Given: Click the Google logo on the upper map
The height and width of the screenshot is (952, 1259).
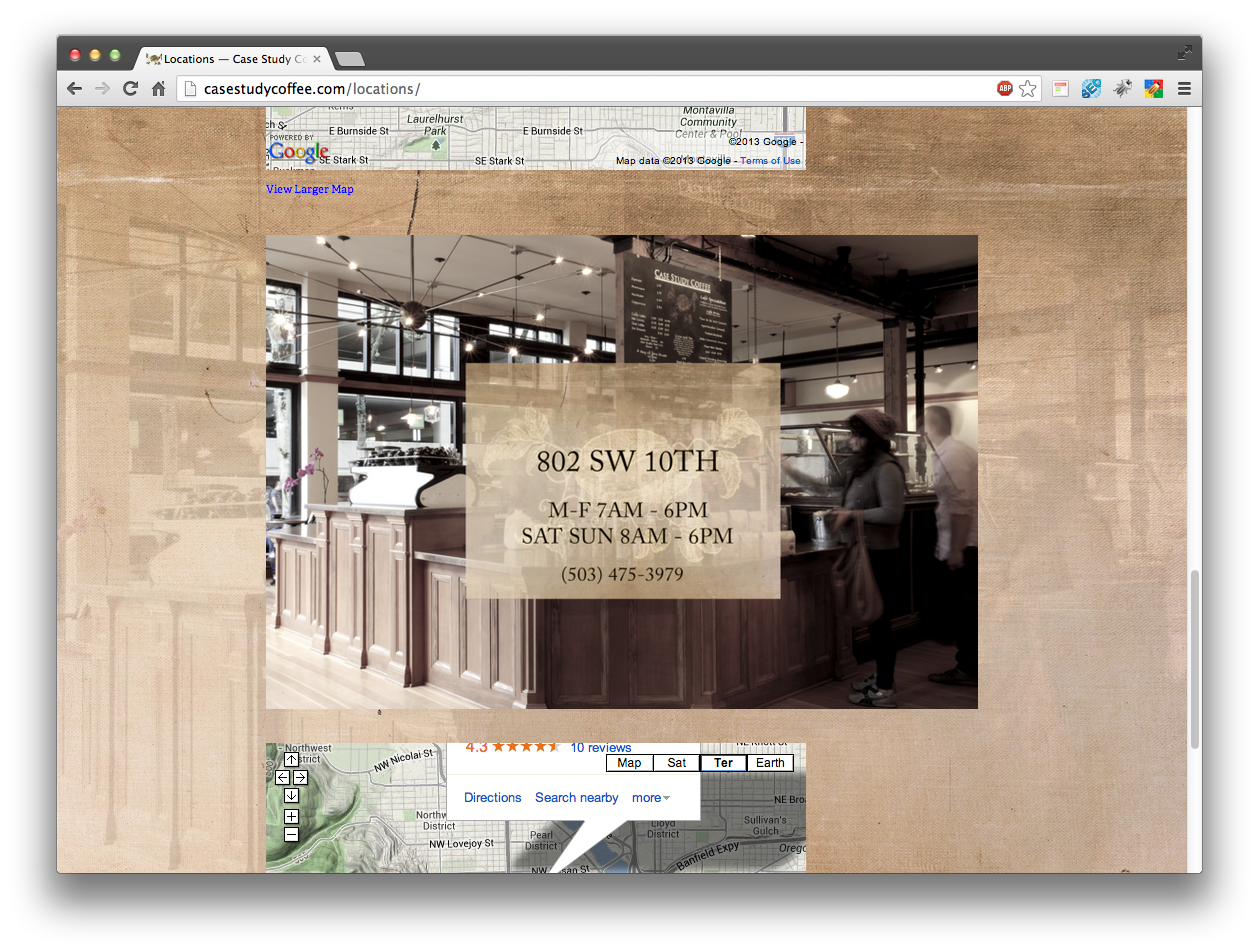Looking at the screenshot, I should (x=298, y=153).
